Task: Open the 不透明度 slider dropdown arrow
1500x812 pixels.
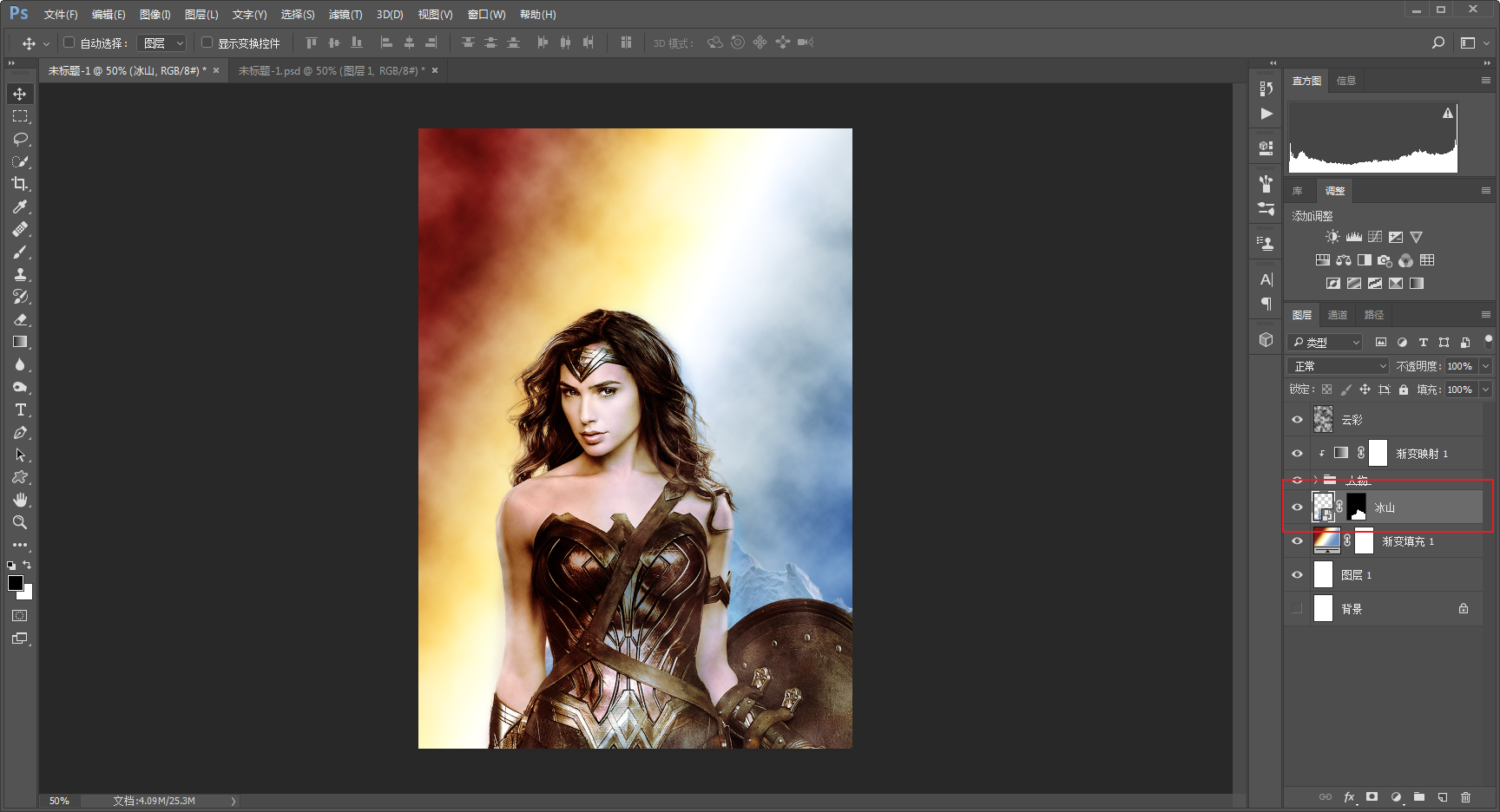Action: point(1485,366)
